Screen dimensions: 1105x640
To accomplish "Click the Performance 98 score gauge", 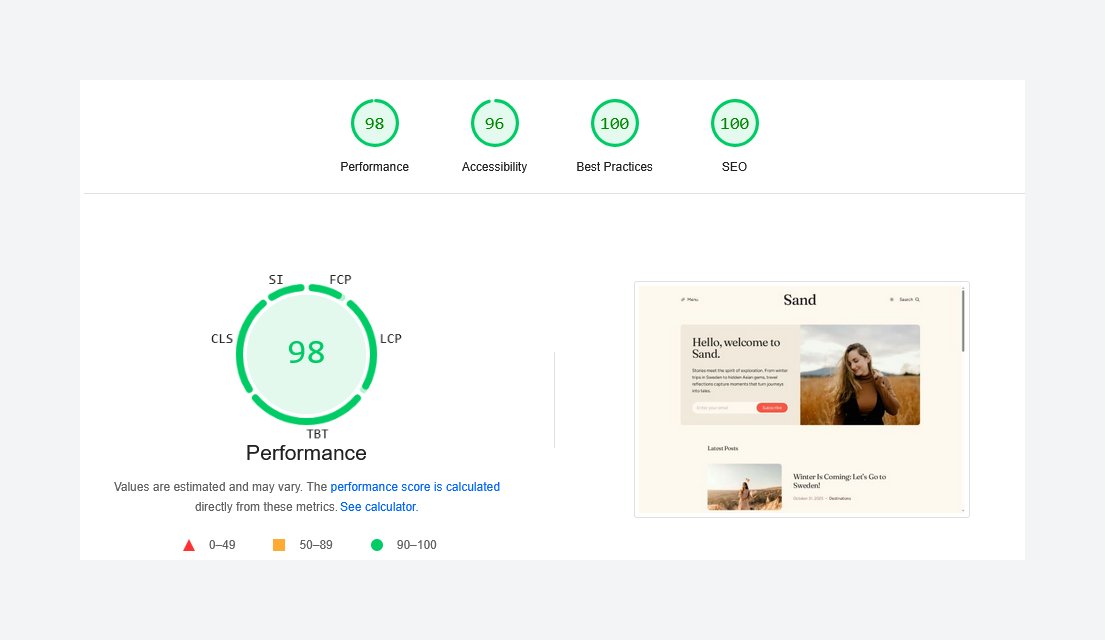I will click(x=374, y=122).
